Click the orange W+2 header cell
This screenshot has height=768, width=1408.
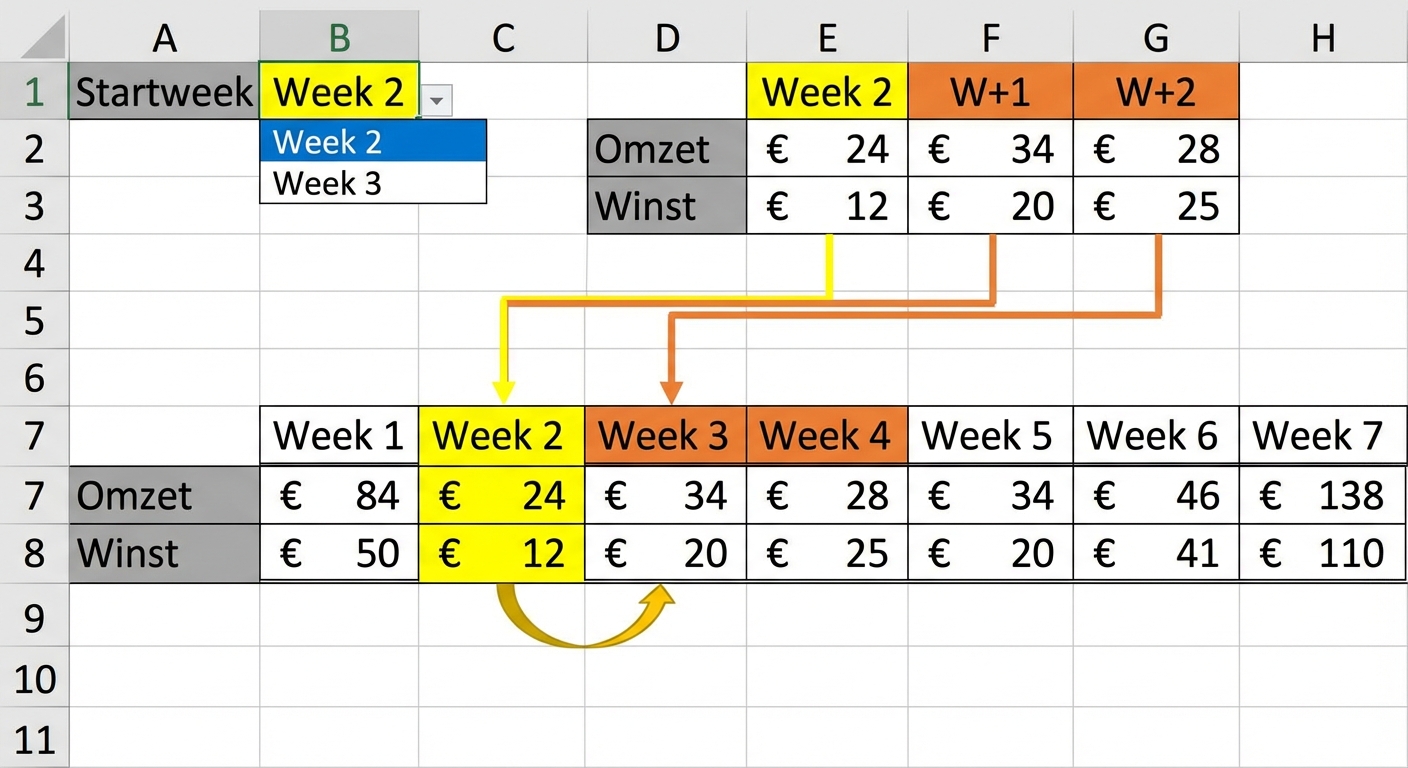click(1156, 91)
